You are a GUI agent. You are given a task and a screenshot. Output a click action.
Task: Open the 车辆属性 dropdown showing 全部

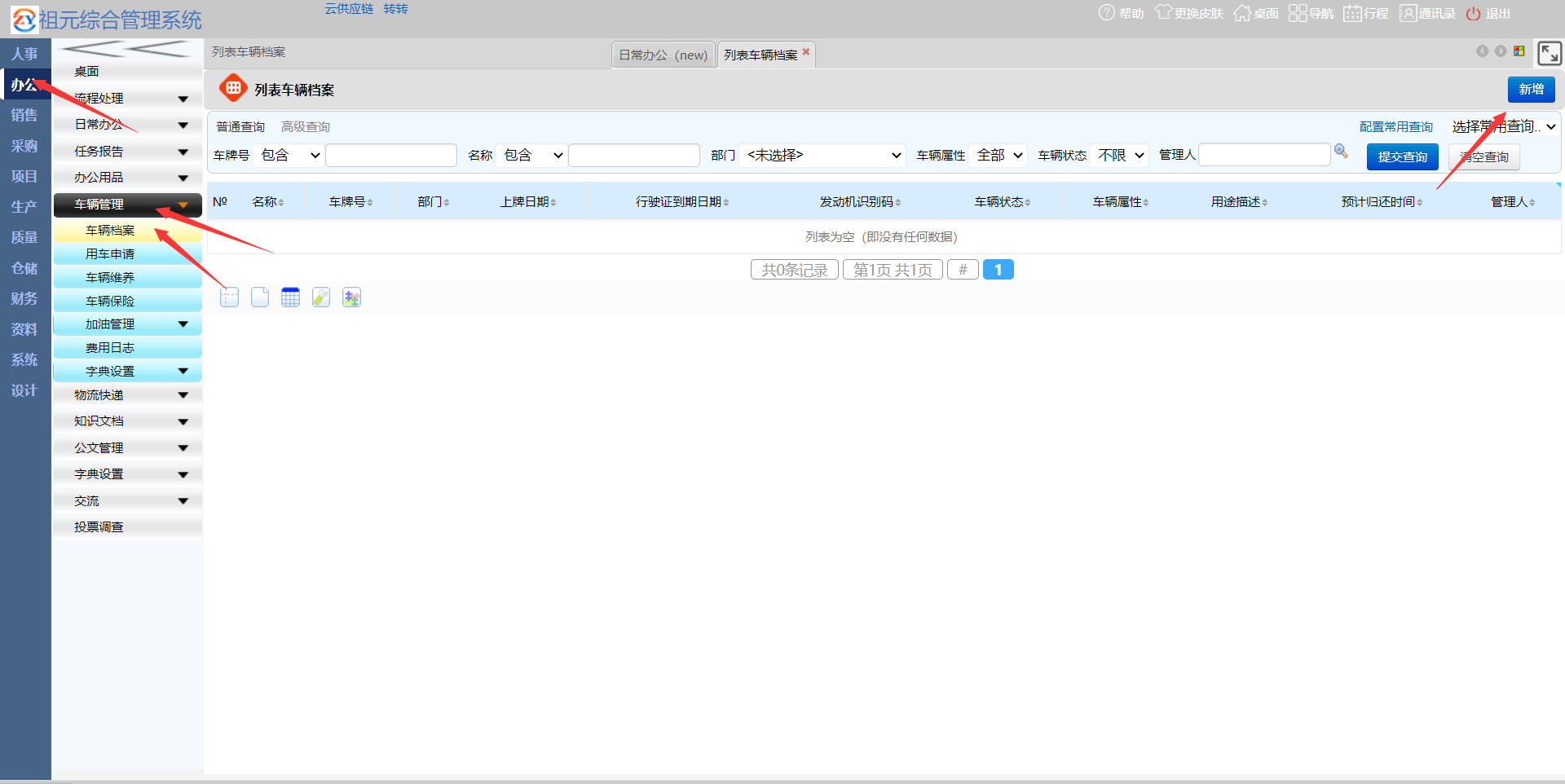999,155
